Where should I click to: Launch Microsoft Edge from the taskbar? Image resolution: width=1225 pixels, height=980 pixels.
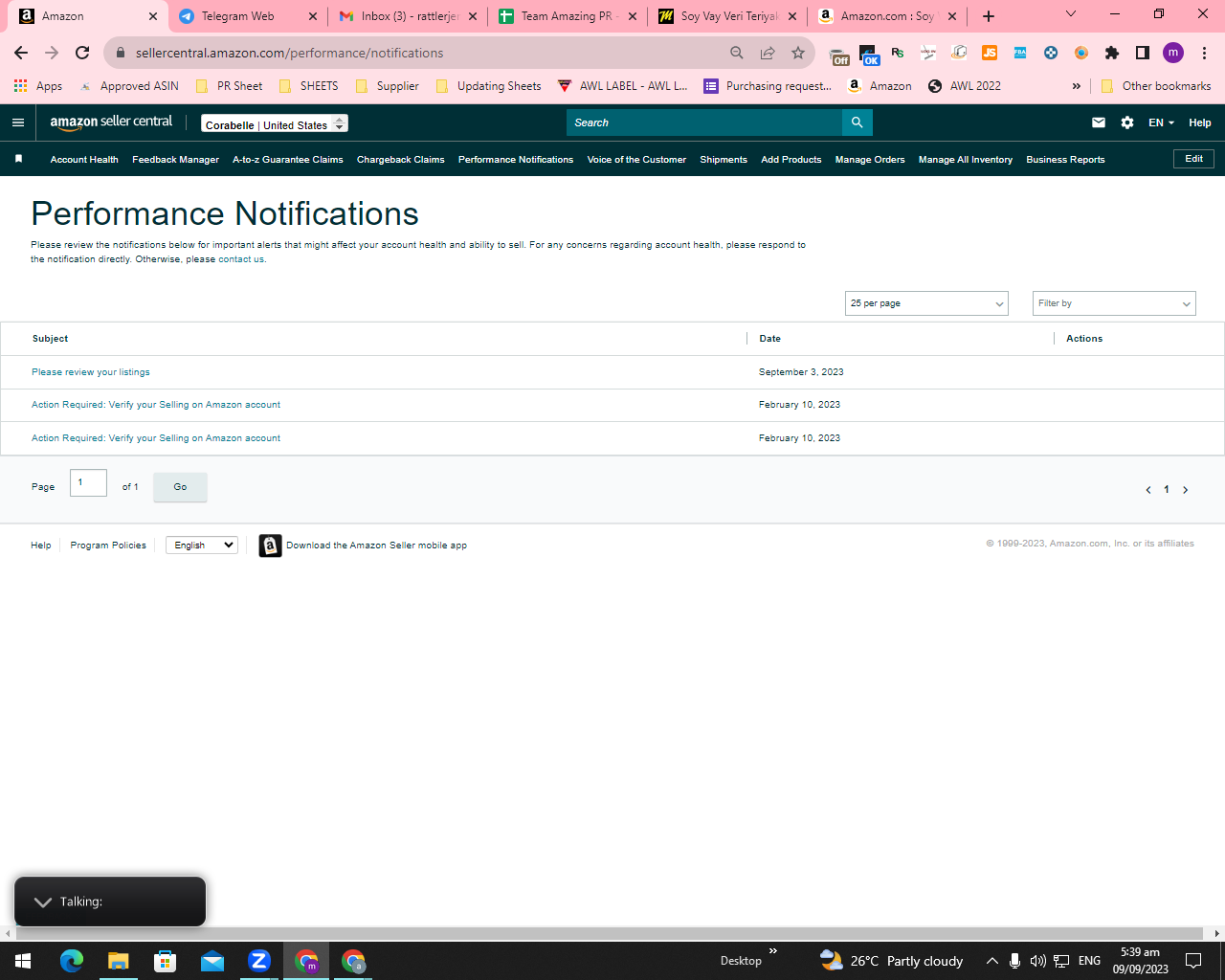pyautogui.click(x=72, y=961)
